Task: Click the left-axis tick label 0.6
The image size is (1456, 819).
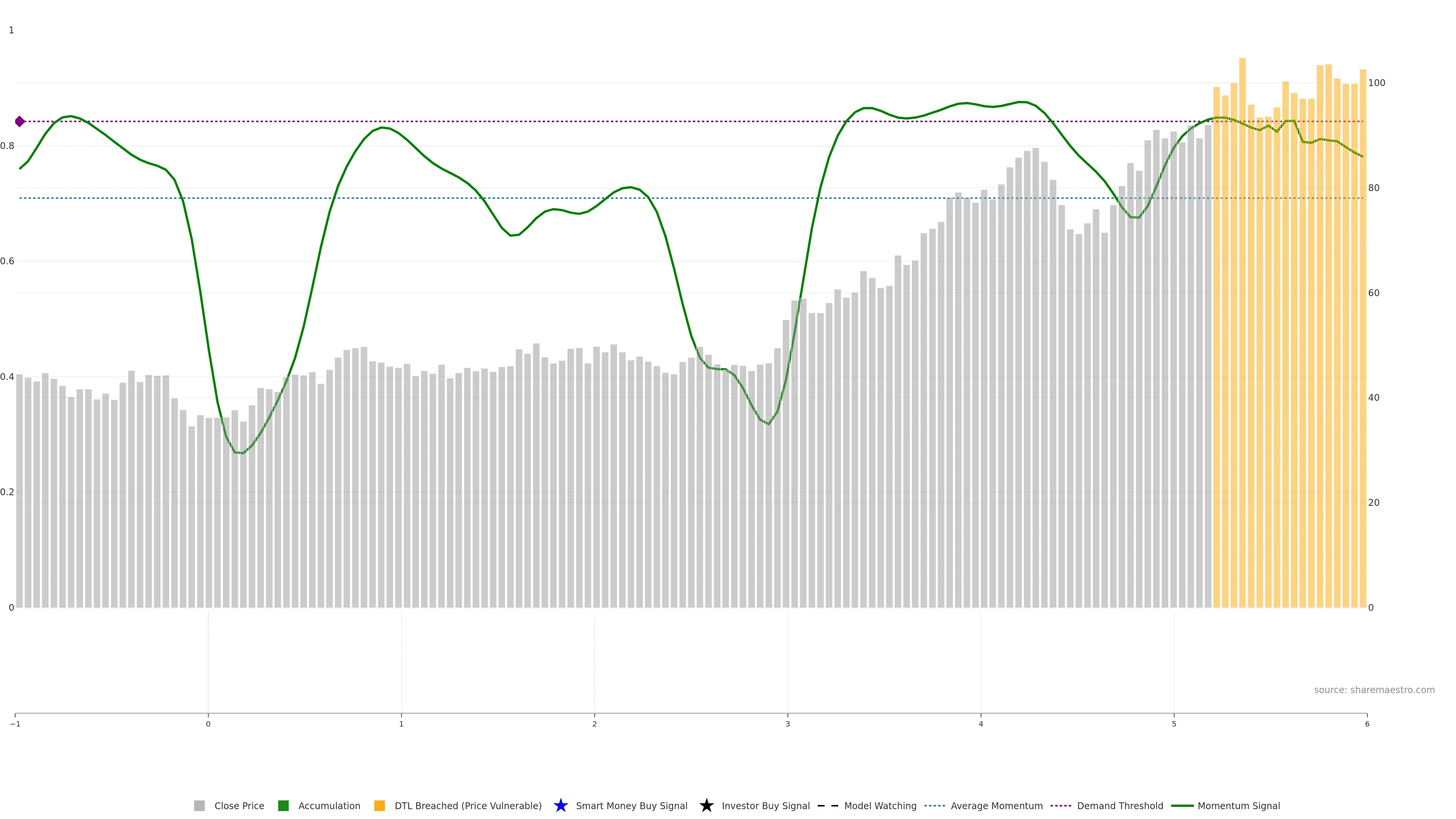Action: (7, 261)
